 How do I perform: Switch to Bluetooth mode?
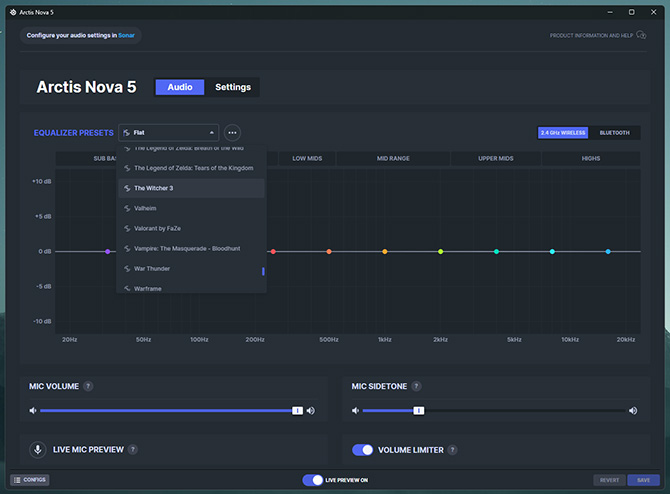pyautogui.click(x=614, y=133)
